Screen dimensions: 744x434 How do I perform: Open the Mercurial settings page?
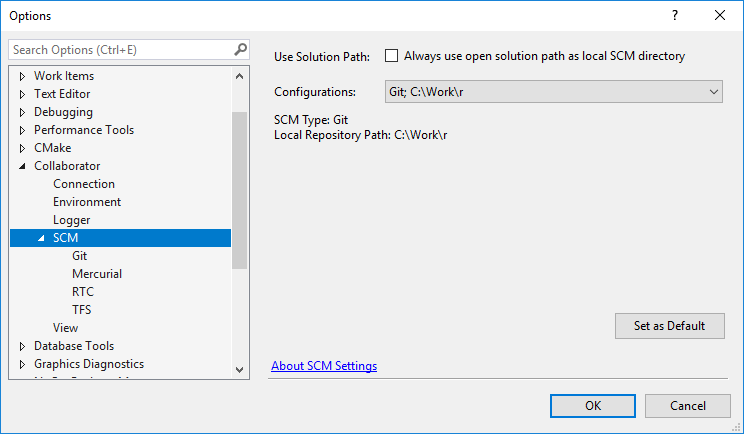(x=97, y=274)
